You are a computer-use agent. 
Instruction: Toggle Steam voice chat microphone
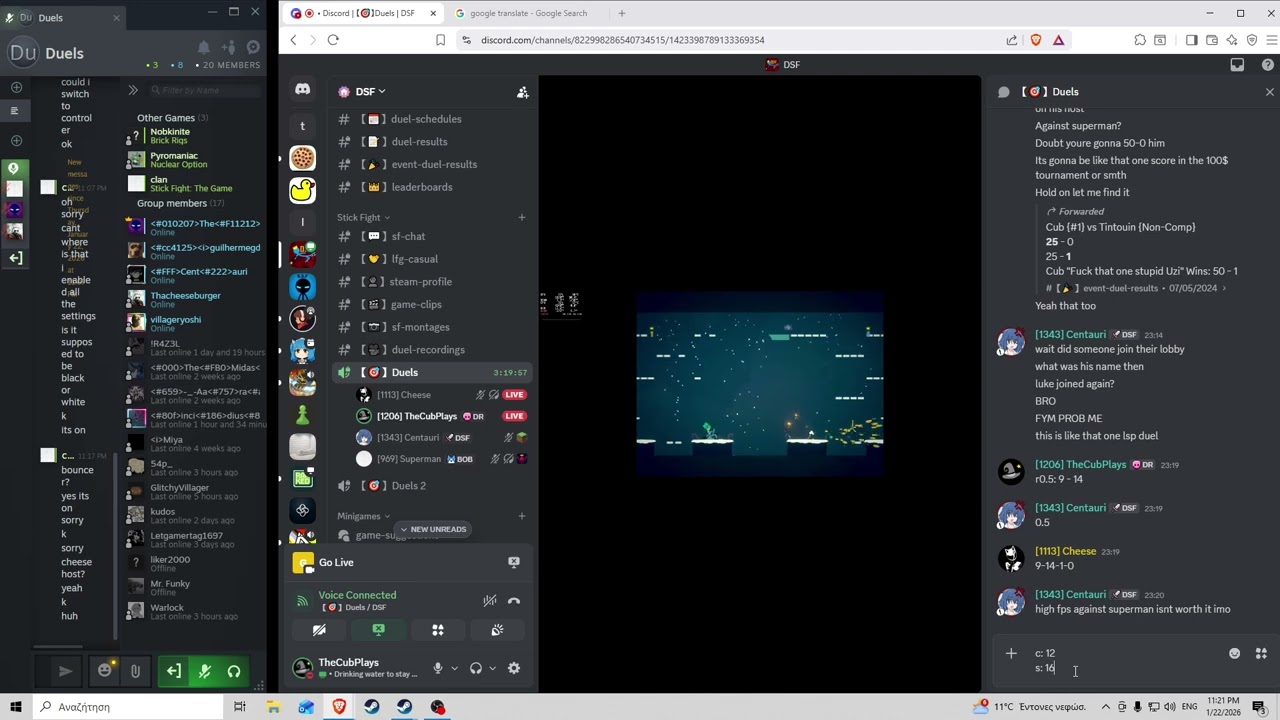pyautogui.click(x=204, y=671)
